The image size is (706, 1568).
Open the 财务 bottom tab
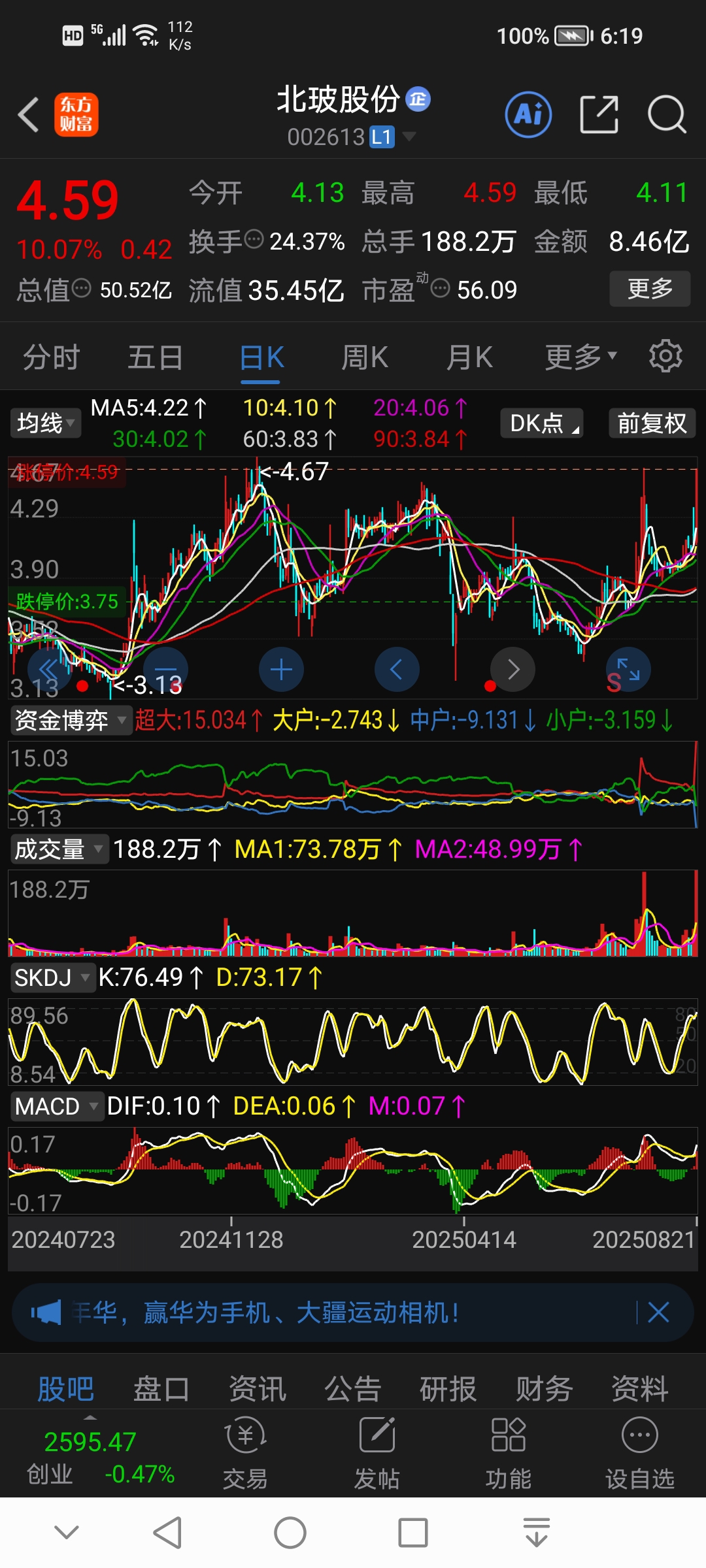coord(544,1388)
